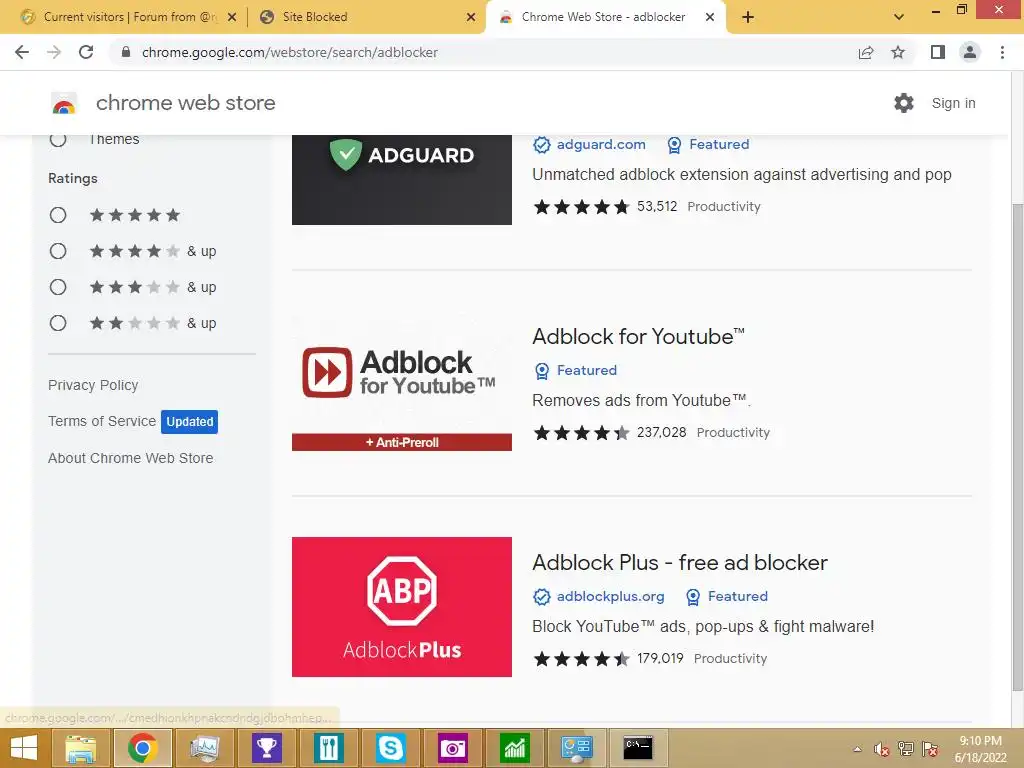
Task: Click the Updated badge
Action: pyautogui.click(x=189, y=421)
